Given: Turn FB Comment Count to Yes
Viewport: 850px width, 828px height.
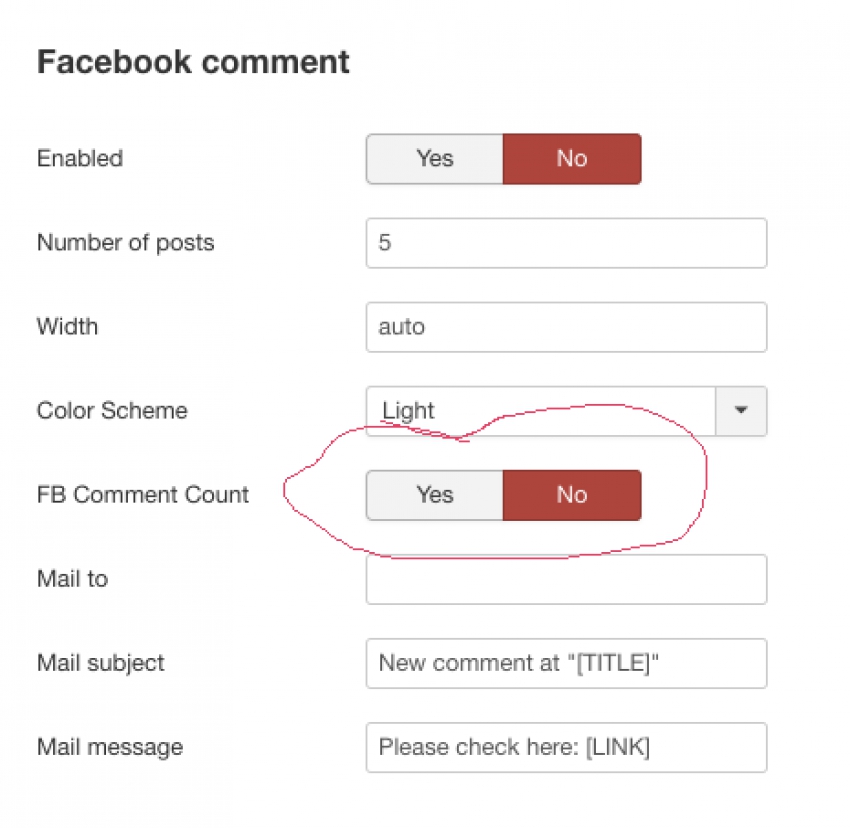Looking at the screenshot, I should (x=435, y=495).
